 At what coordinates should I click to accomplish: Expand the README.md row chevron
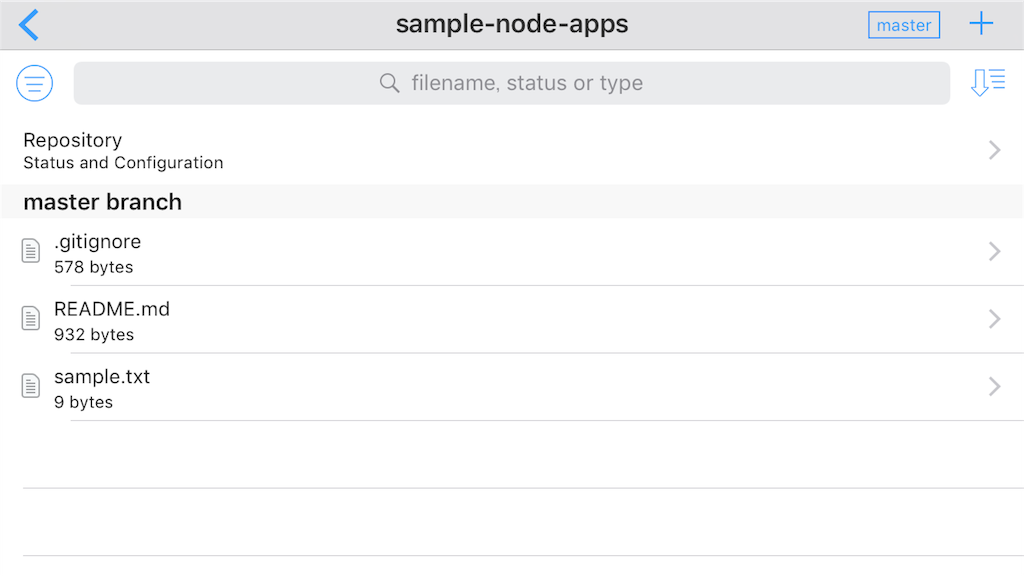click(994, 319)
